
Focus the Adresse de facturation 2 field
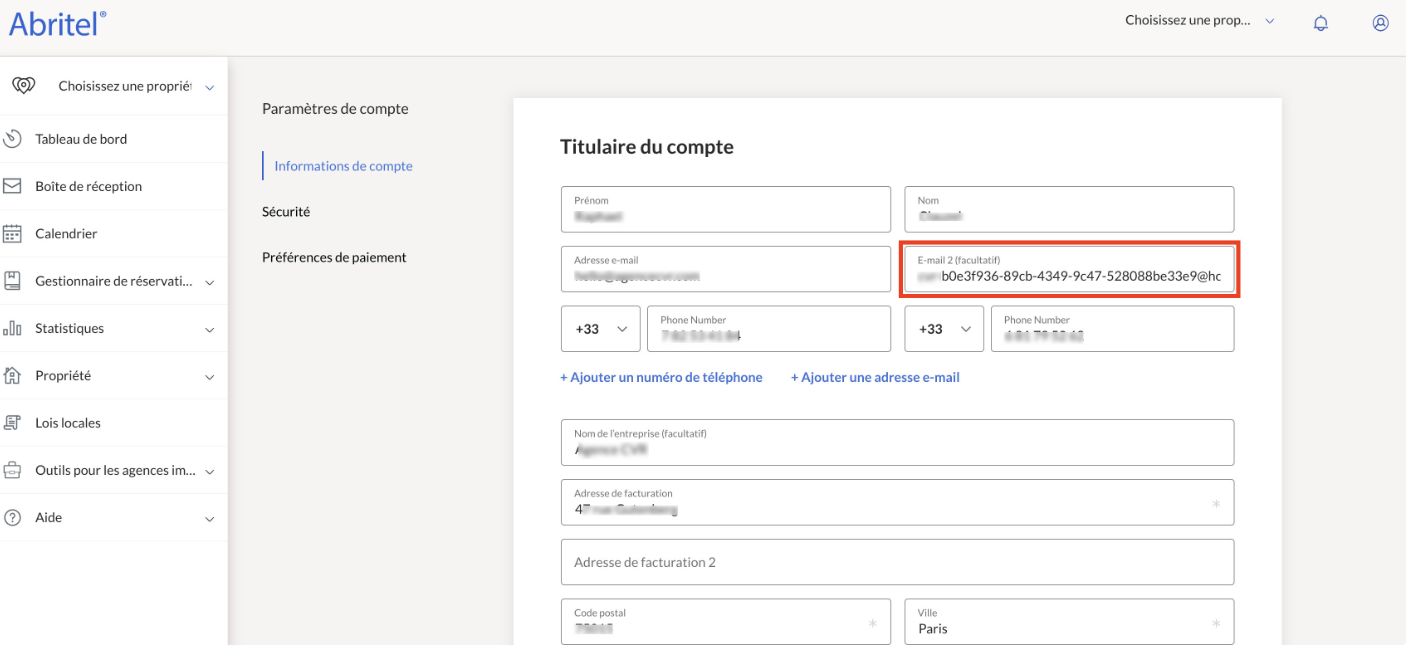[x=897, y=562]
